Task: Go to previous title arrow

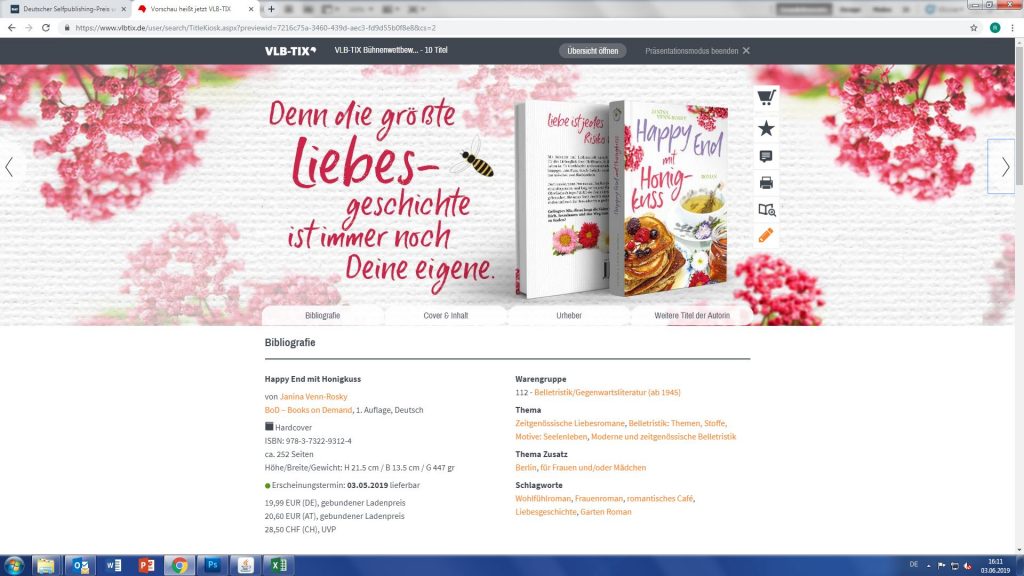Action: [x=9, y=167]
